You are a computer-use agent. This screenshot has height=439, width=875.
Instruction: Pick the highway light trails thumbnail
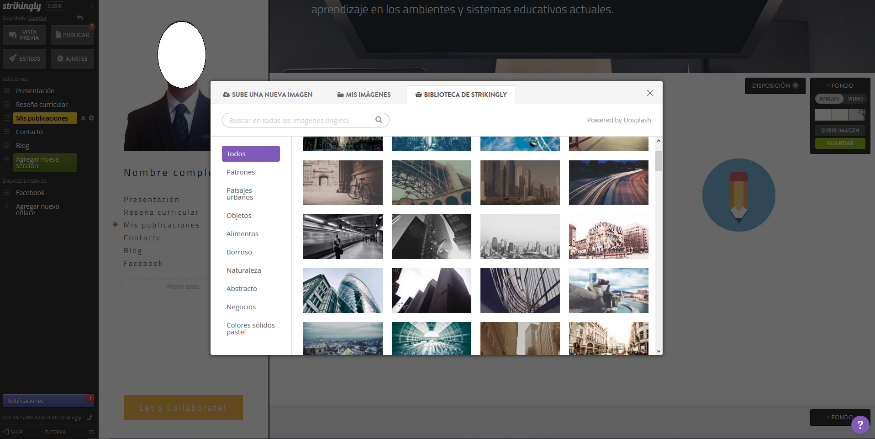tap(608, 181)
